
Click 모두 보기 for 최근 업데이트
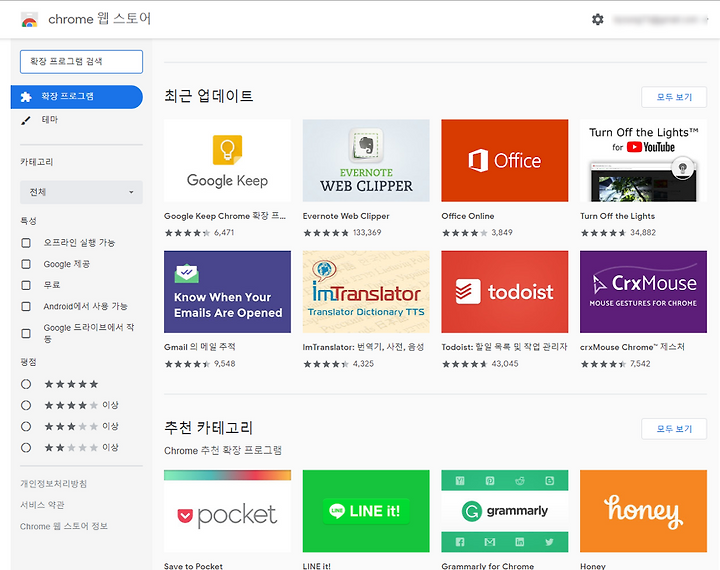click(x=674, y=97)
